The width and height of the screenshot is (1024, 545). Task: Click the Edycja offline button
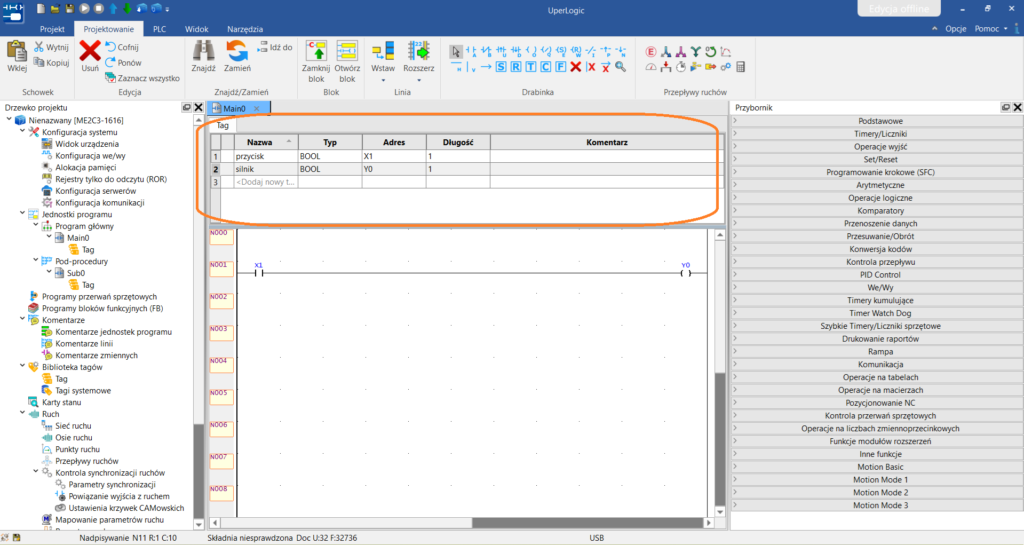(899, 8)
